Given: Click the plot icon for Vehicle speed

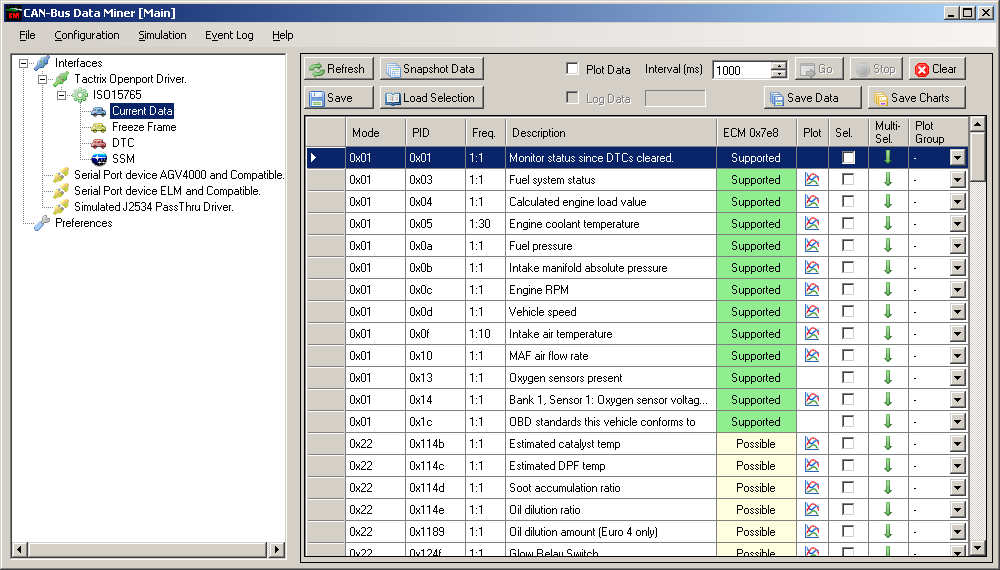Looking at the screenshot, I should pos(811,312).
